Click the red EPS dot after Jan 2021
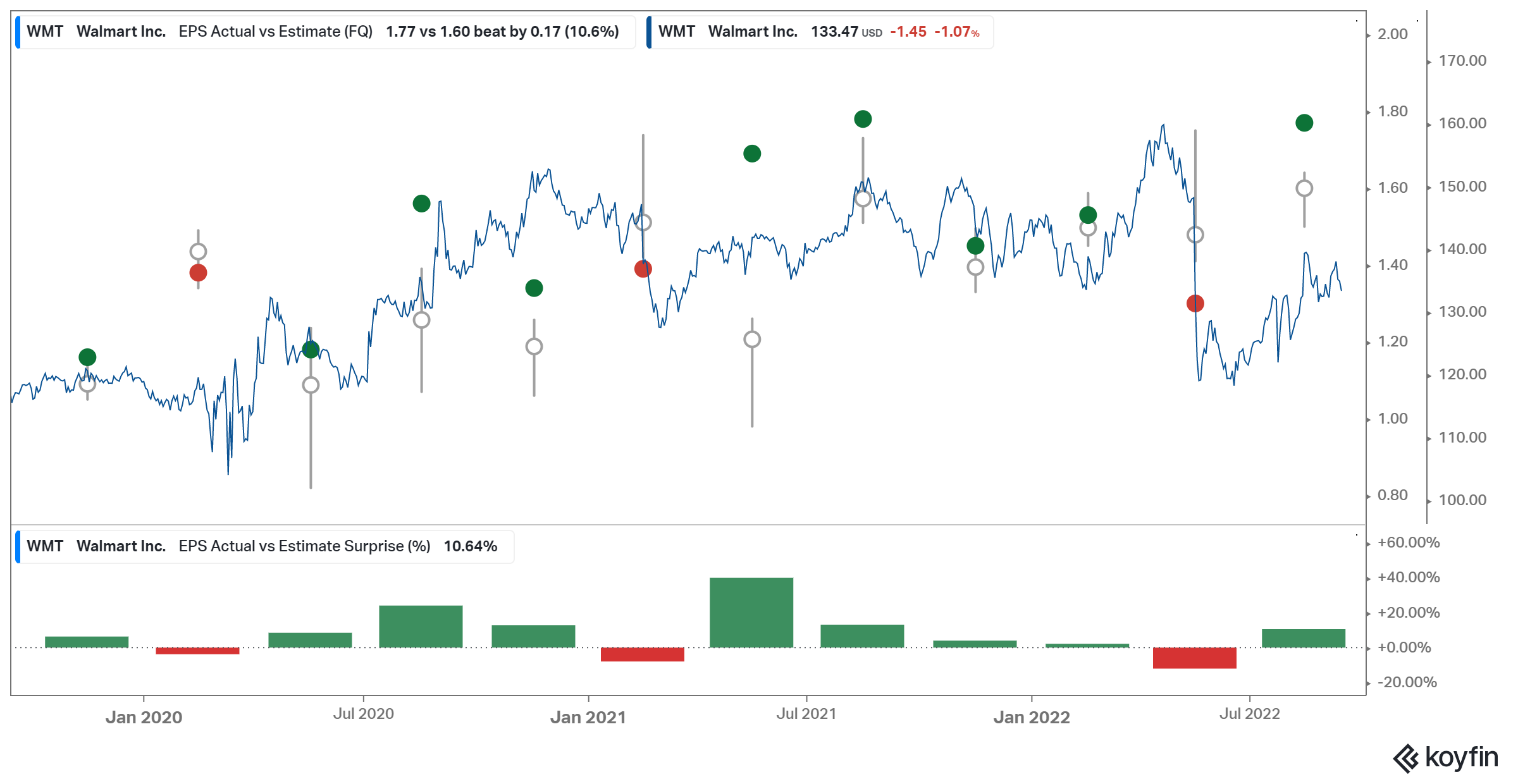The width and height of the screenshot is (1518, 784). (643, 269)
